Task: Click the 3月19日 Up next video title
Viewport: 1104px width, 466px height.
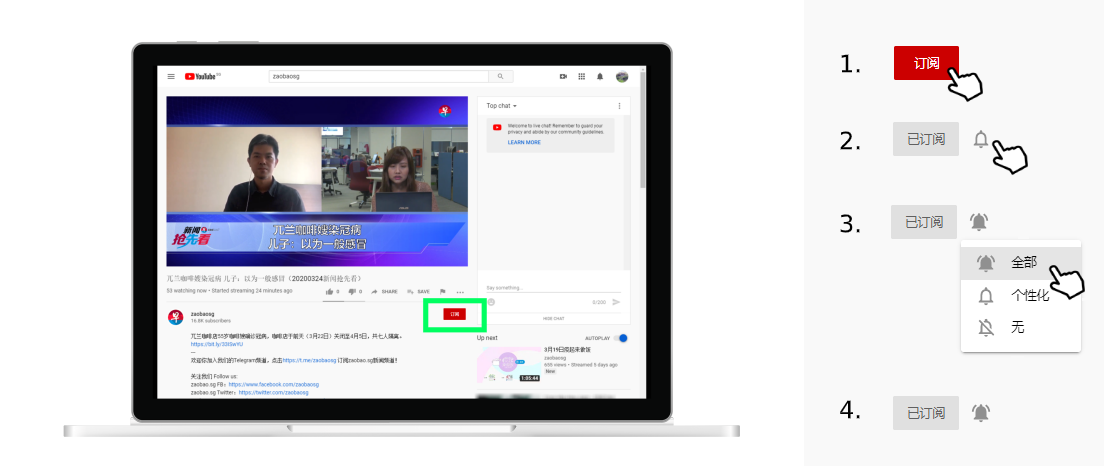Action: pos(567,350)
